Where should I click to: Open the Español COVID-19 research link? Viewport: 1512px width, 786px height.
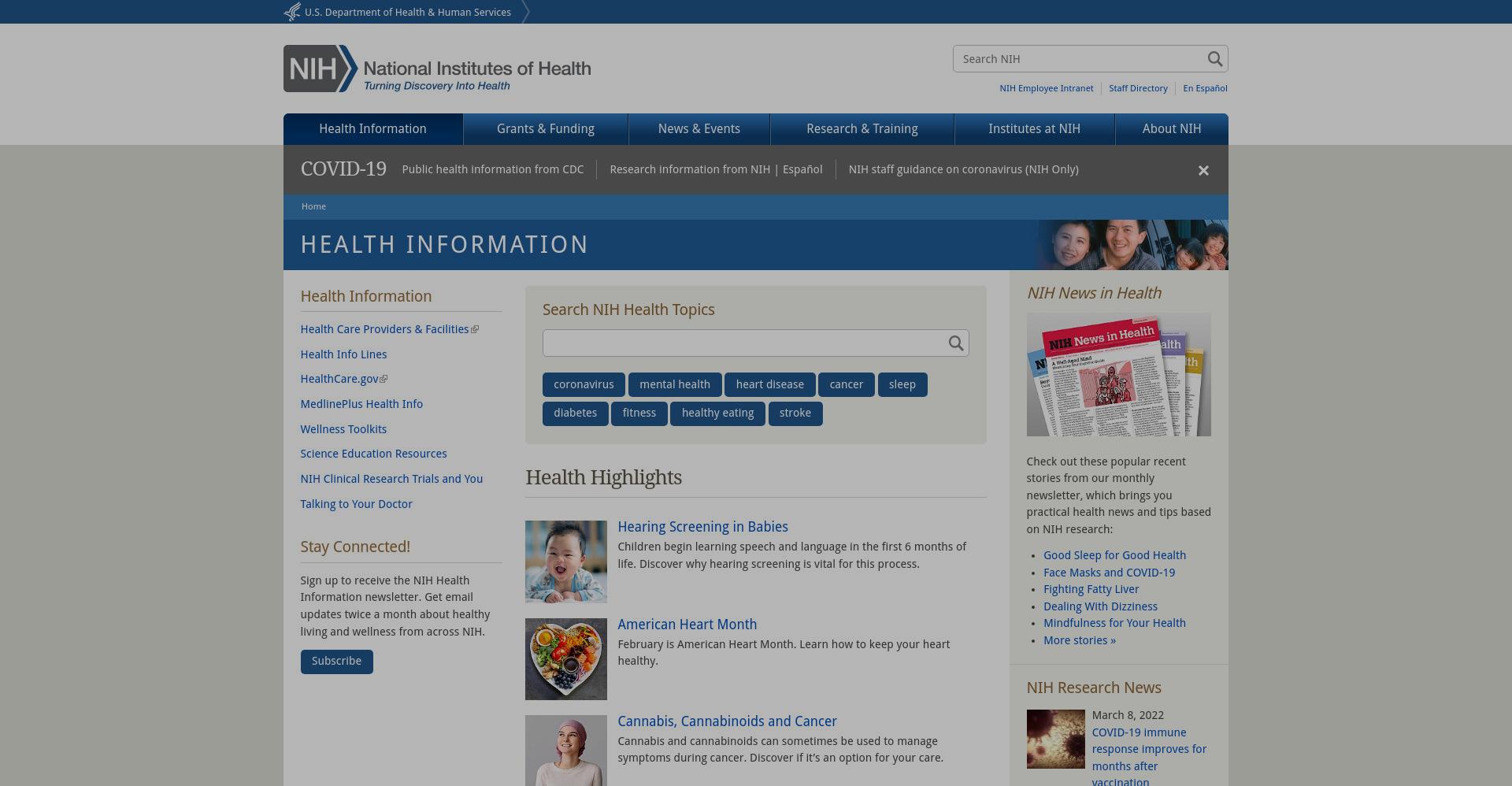pos(802,169)
